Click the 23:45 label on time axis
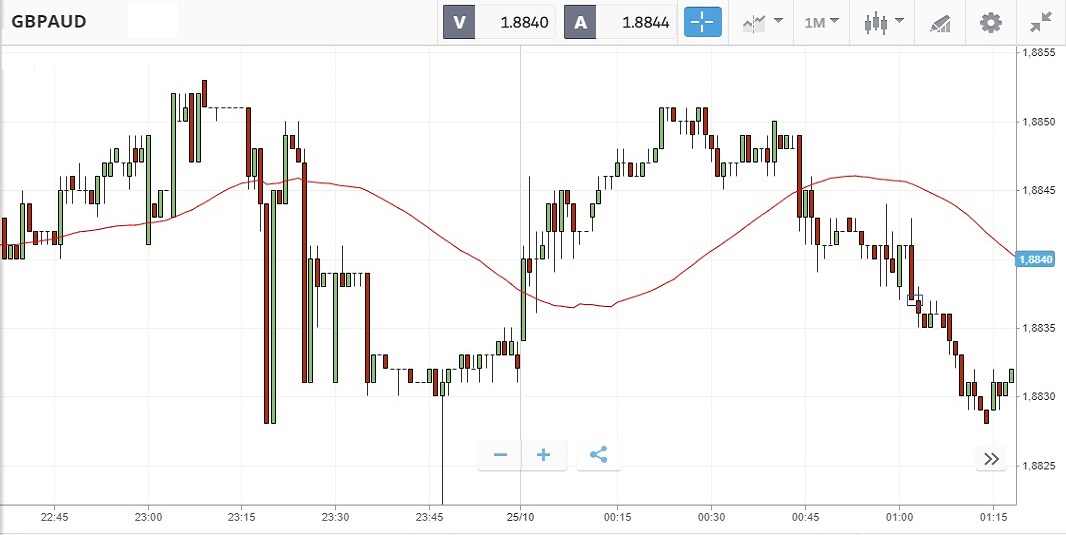 tap(428, 517)
